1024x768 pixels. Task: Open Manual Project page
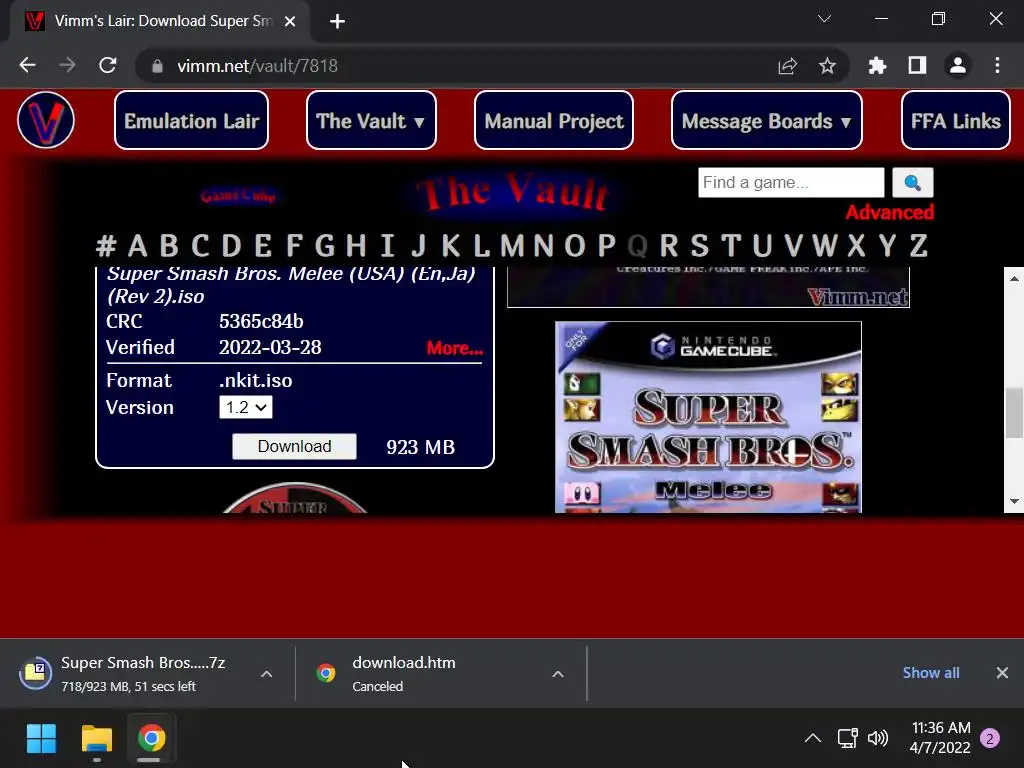pos(554,120)
